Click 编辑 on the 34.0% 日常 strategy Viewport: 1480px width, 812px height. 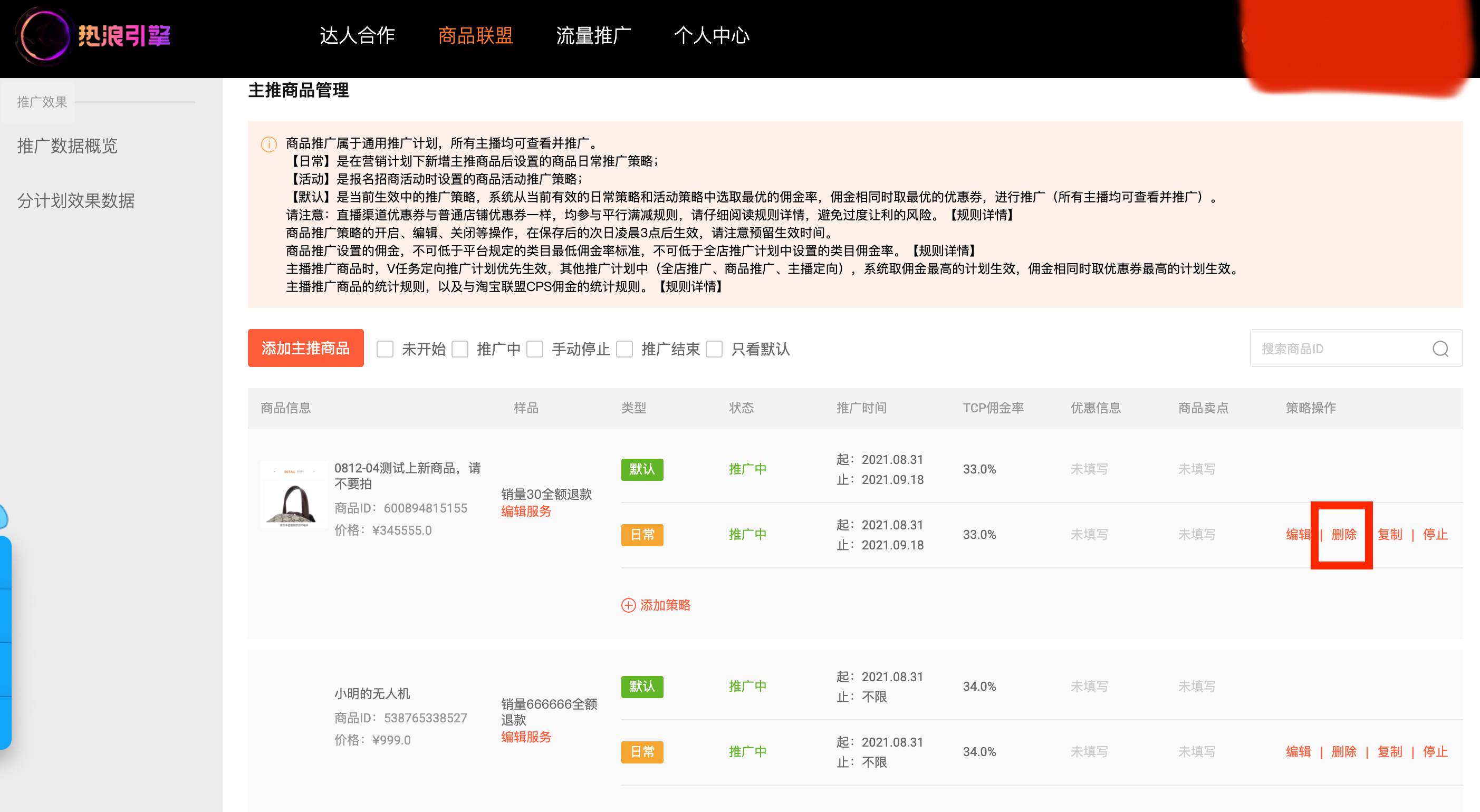(x=1298, y=752)
